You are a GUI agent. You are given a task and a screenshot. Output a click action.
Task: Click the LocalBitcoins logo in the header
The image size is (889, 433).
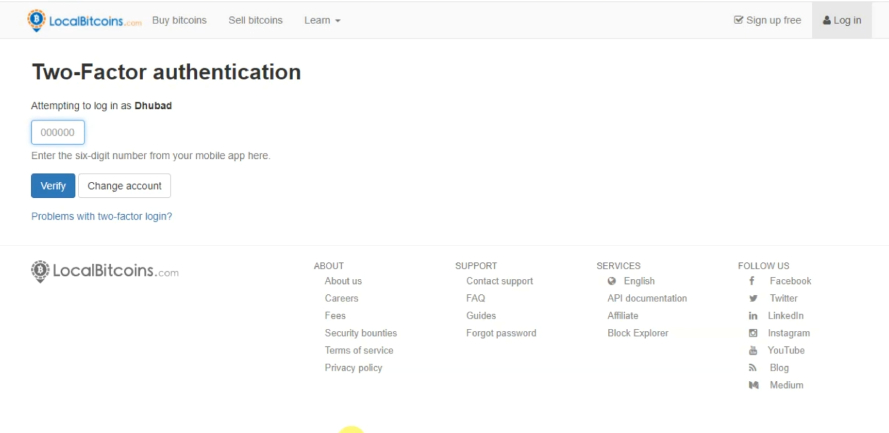tap(84, 20)
